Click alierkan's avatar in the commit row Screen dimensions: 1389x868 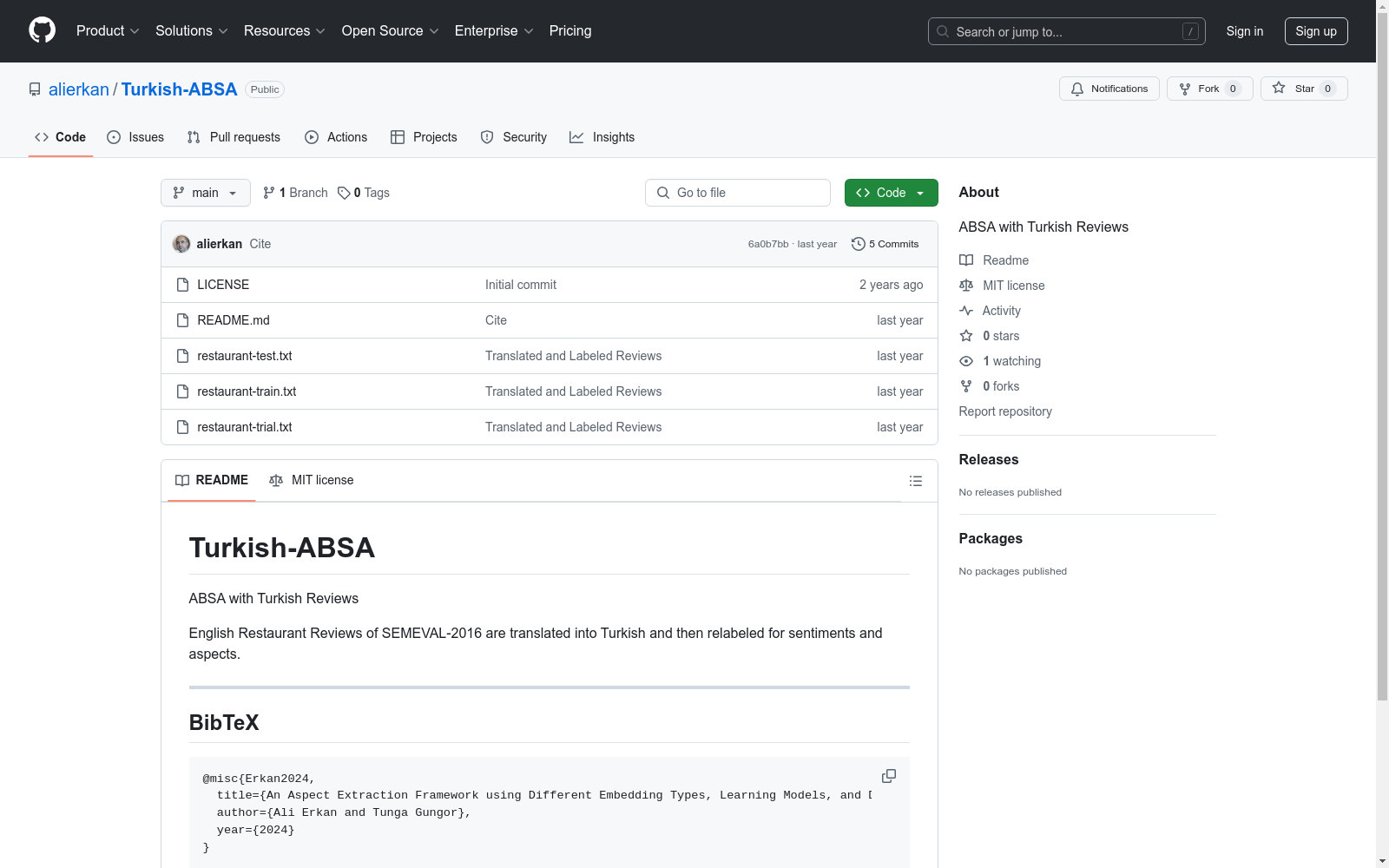(x=181, y=244)
